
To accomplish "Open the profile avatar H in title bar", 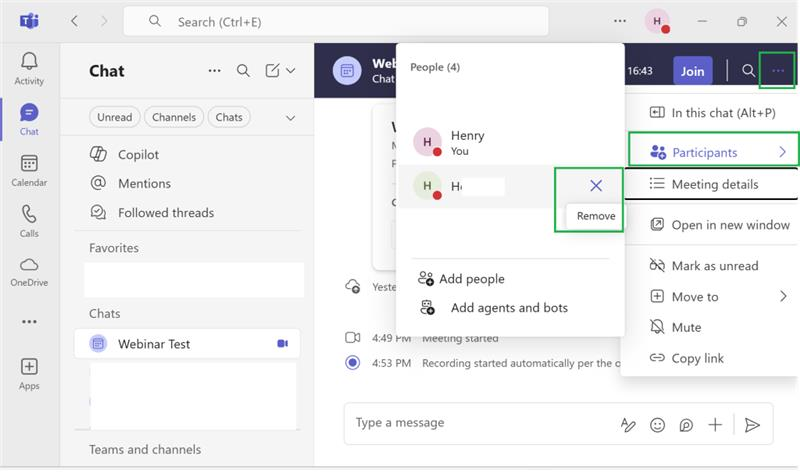I will (x=657, y=21).
